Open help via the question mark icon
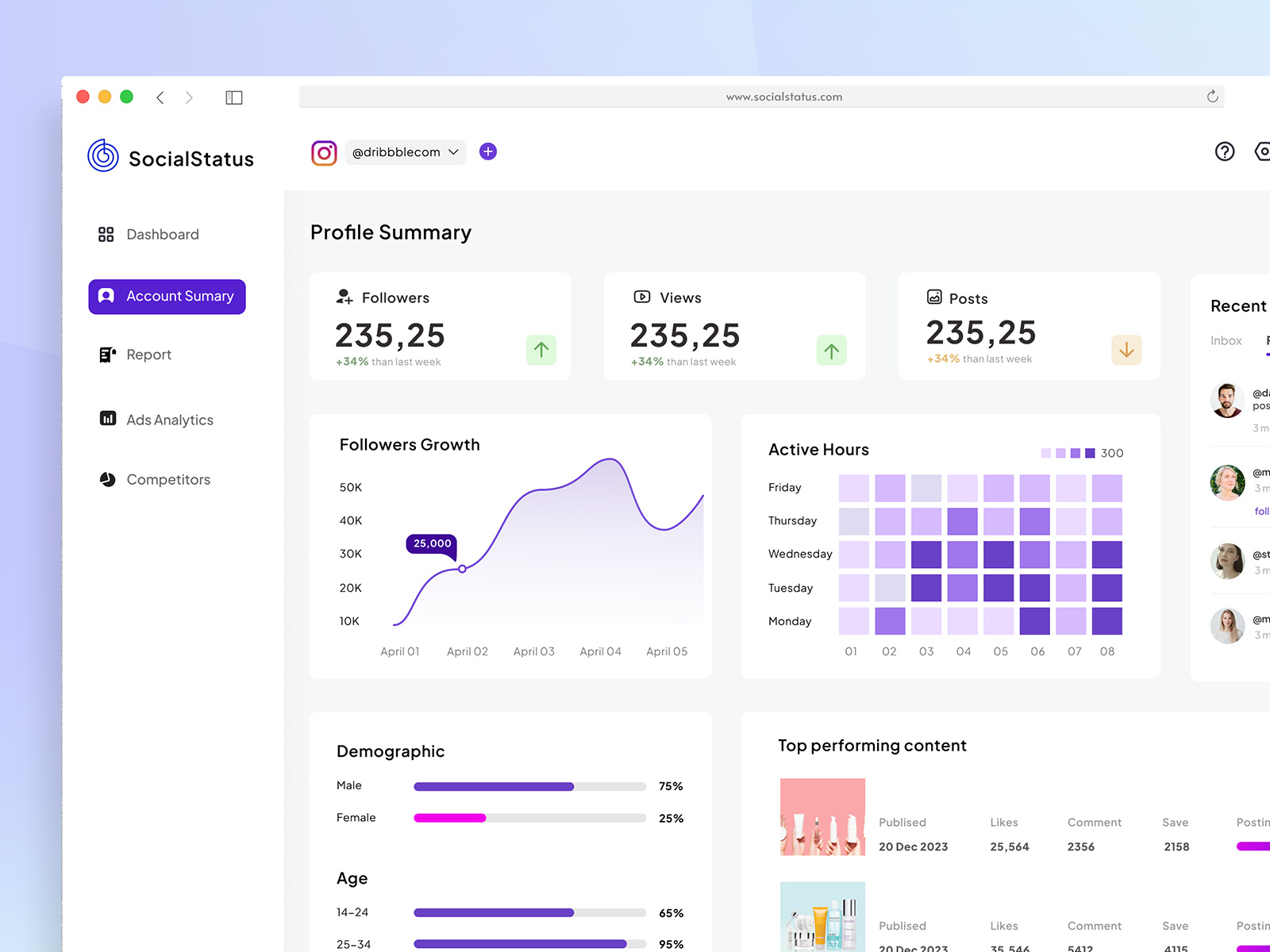Screen dimensions: 1270x952 [1225, 152]
